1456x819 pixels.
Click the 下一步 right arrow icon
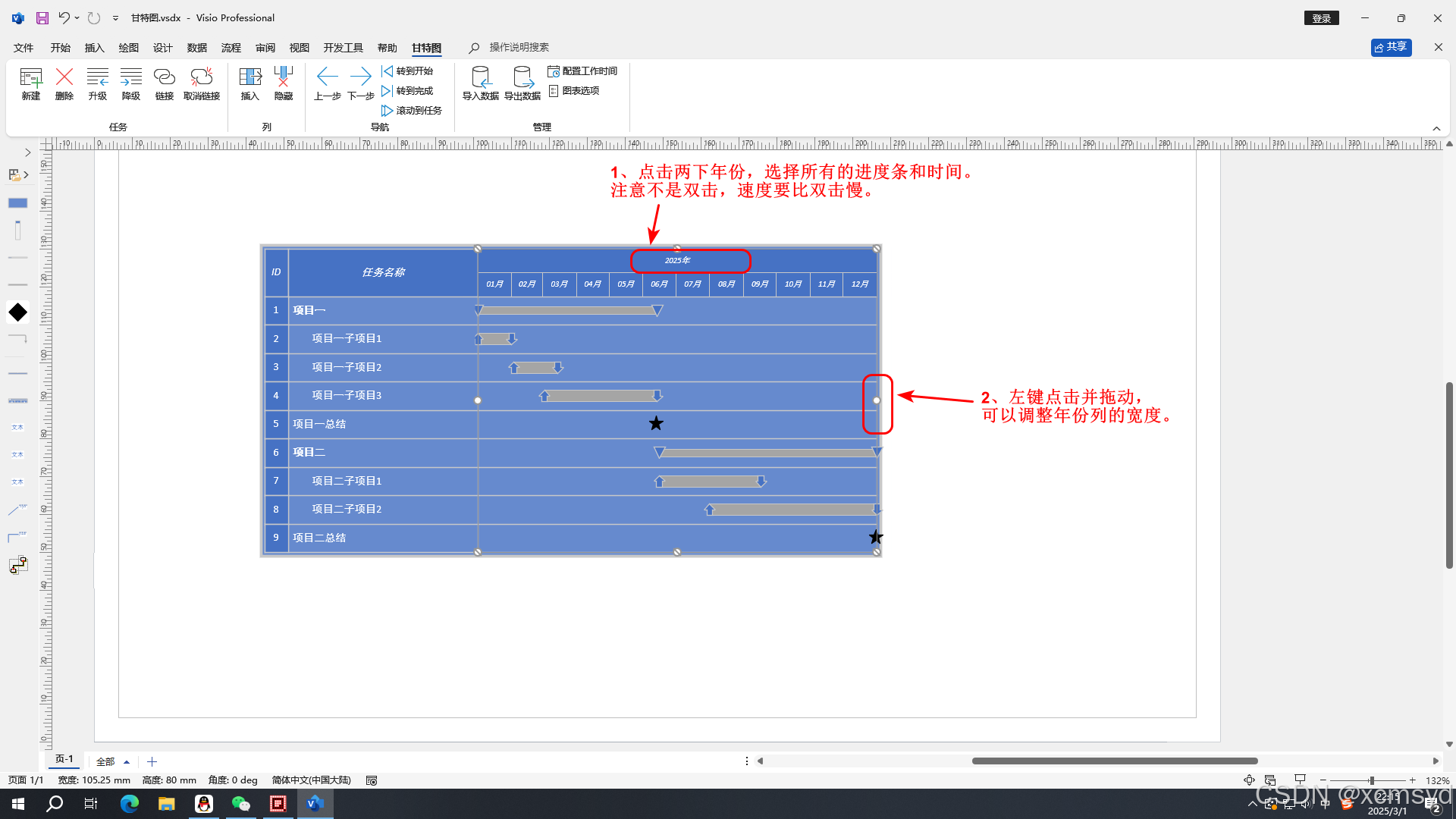360,77
